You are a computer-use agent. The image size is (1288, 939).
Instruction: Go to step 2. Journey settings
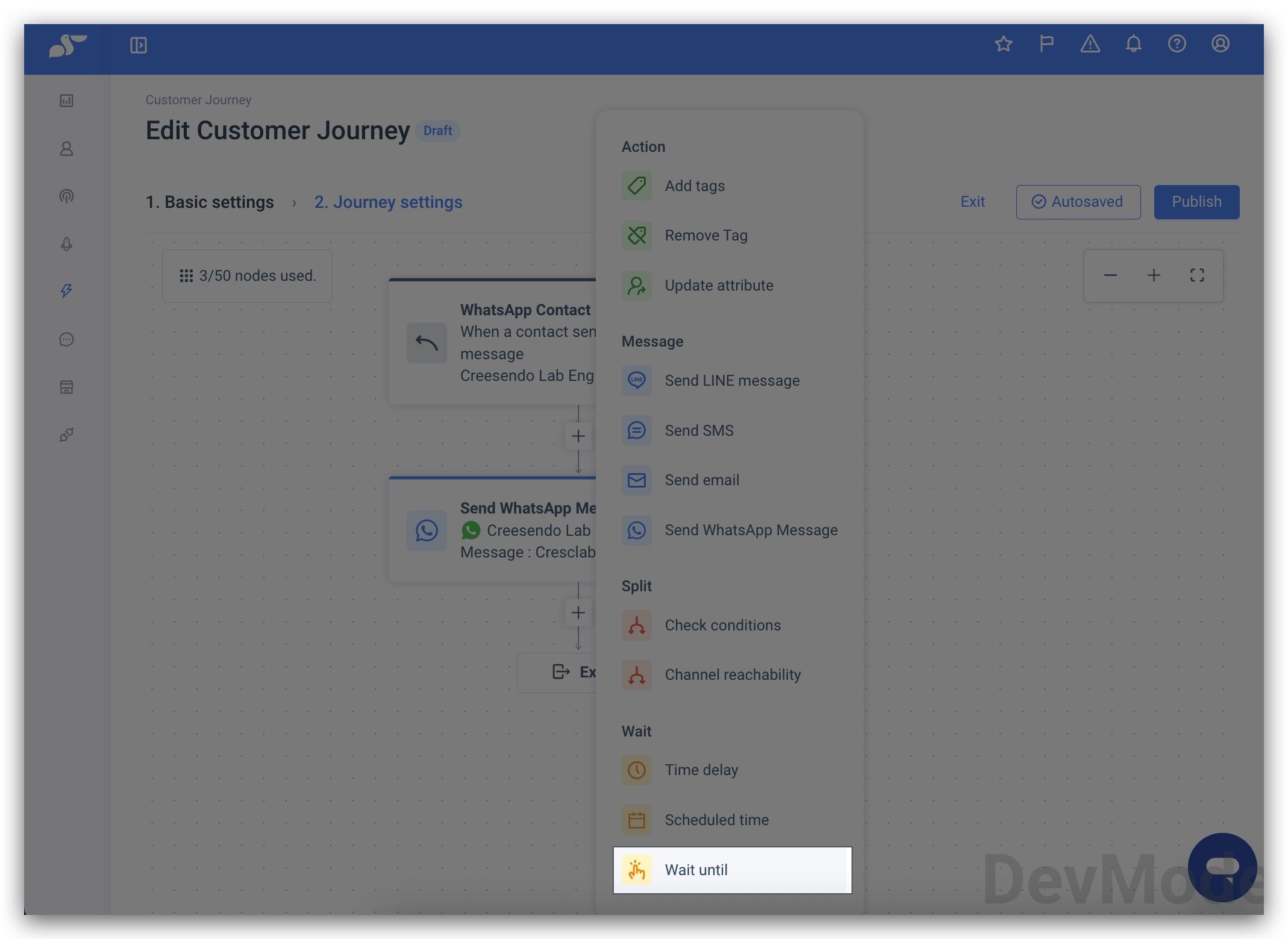pos(389,202)
